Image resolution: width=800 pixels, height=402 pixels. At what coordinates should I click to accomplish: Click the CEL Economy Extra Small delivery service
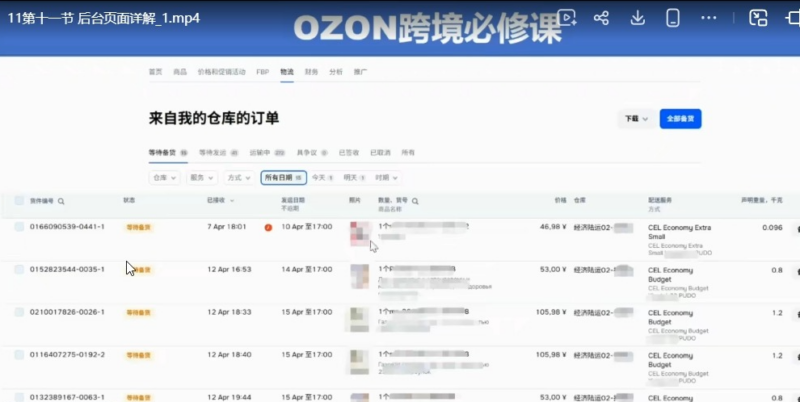coord(679,232)
